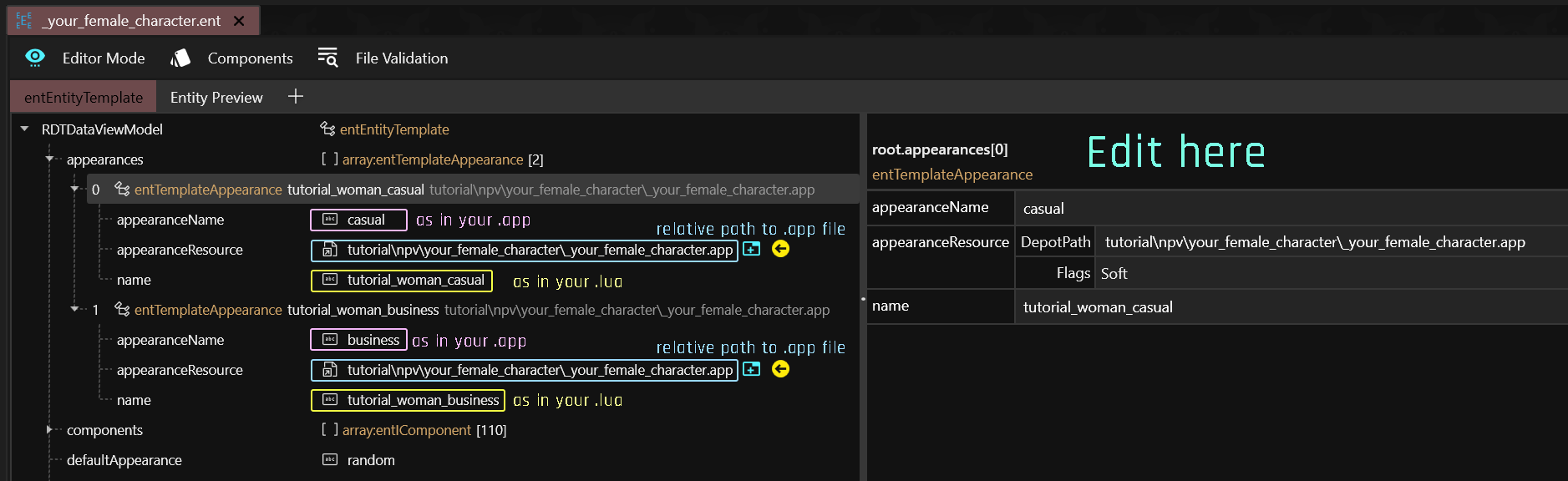
Task: Click yellow arrow icon beside second appearanceResource
Action: 780,369
